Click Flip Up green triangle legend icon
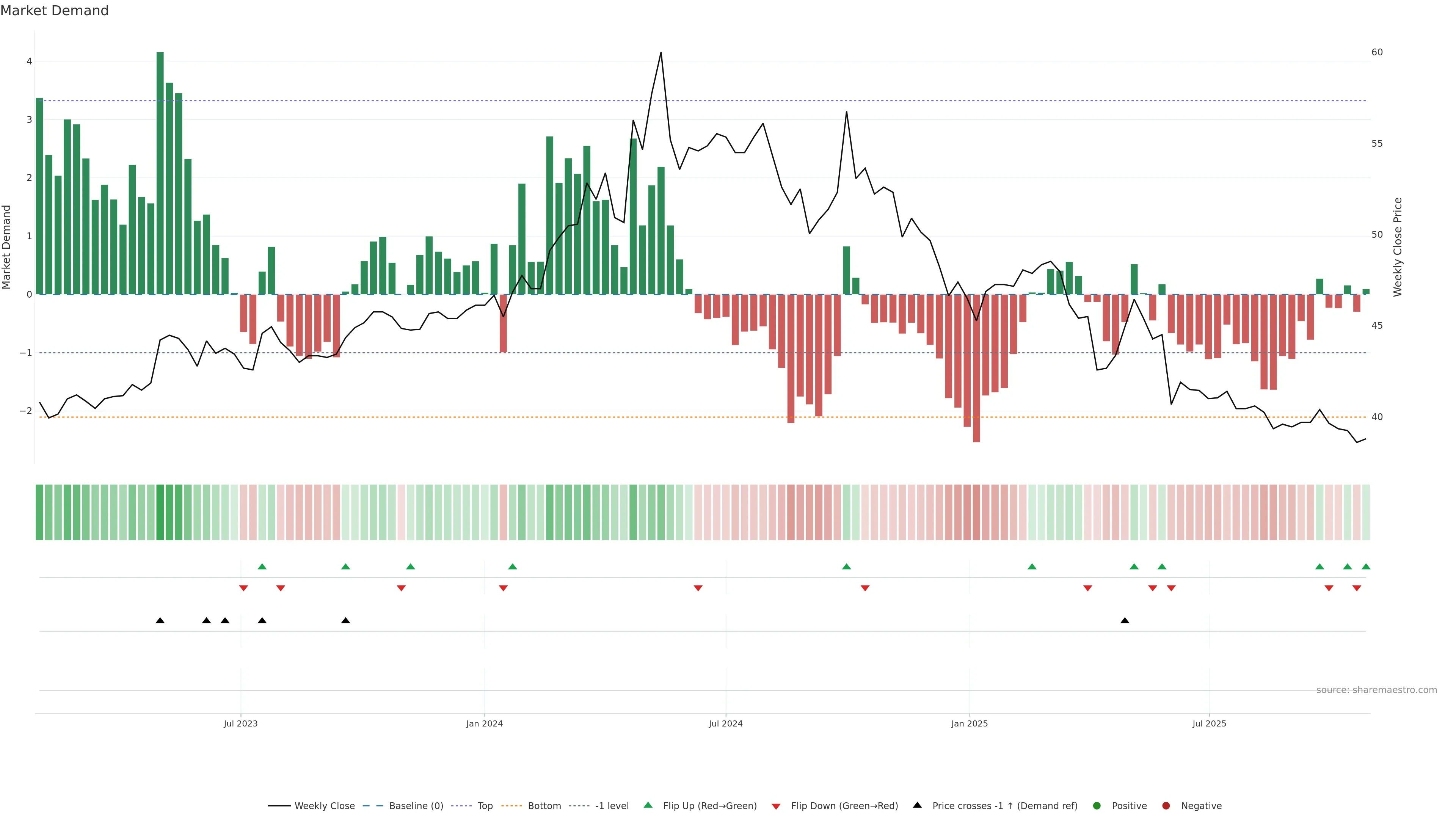Viewport: 1456px width, 819px height. click(x=648, y=805)
